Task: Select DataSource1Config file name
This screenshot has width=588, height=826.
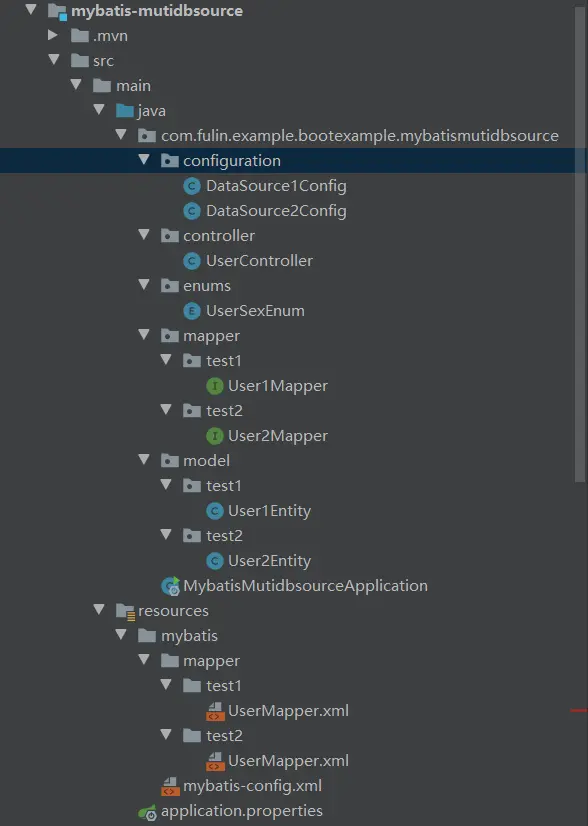Action: (x=276, y=186)
